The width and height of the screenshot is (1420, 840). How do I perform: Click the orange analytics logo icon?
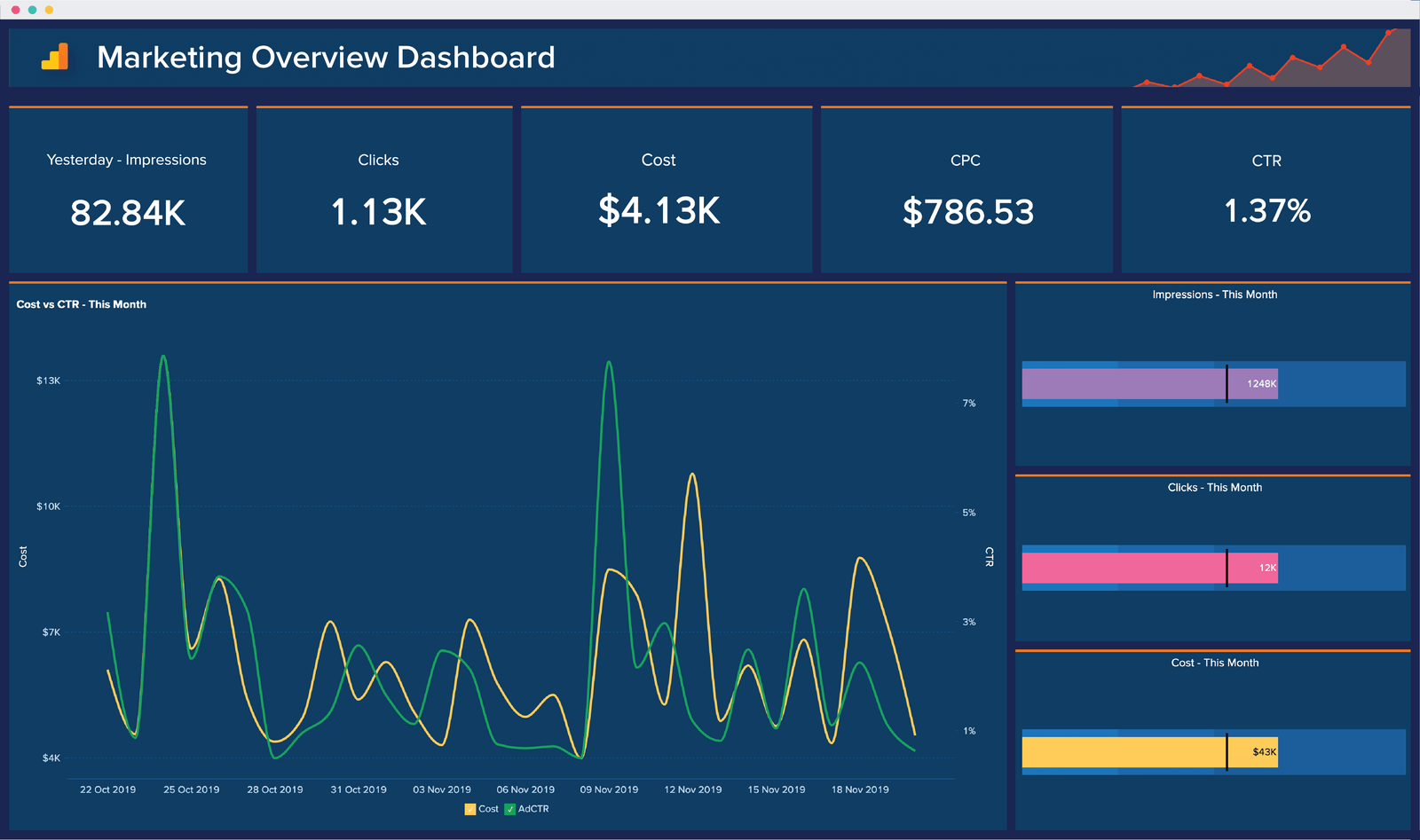tap(55, 57)
